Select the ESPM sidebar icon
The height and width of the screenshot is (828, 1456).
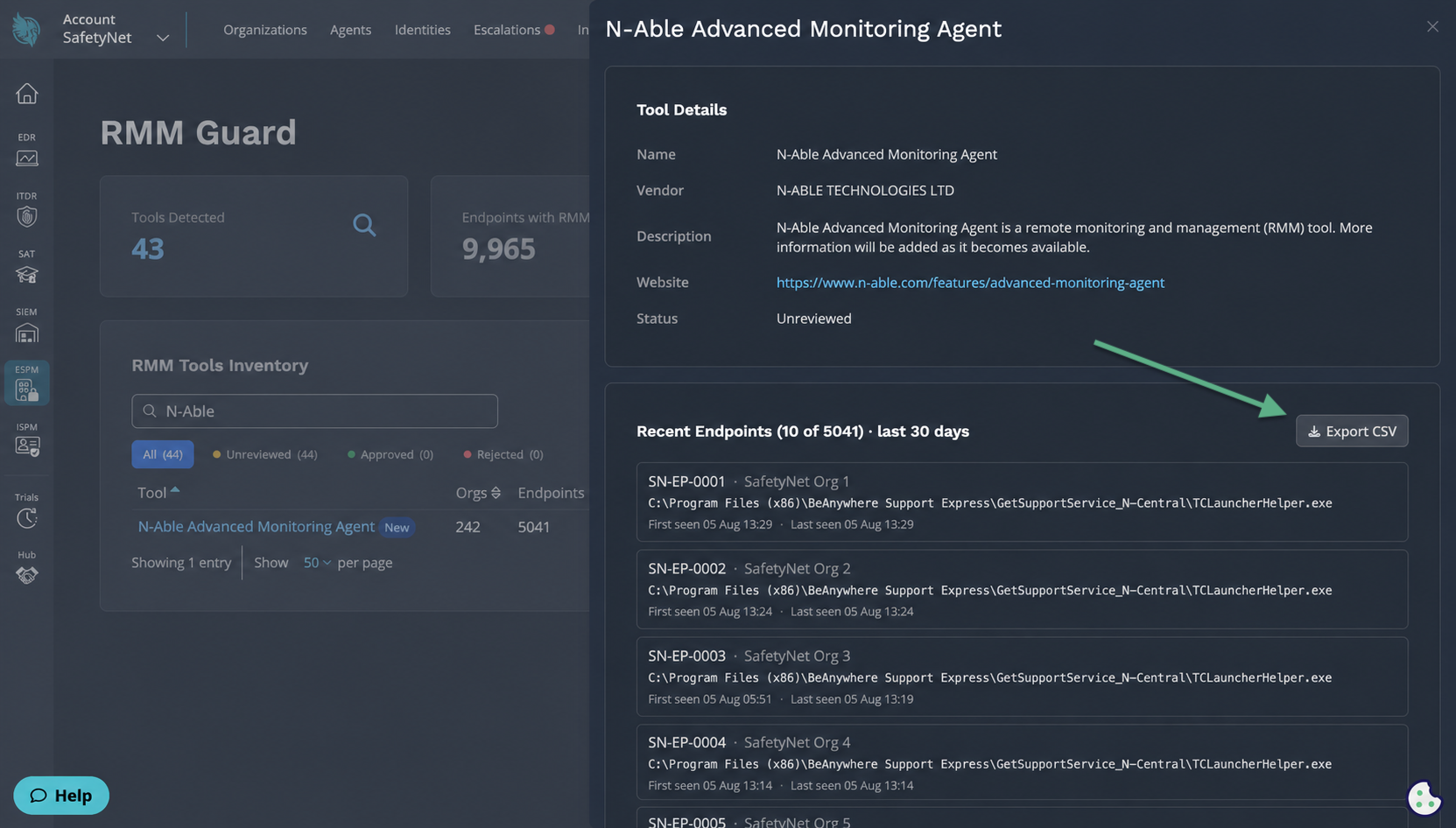27,383
